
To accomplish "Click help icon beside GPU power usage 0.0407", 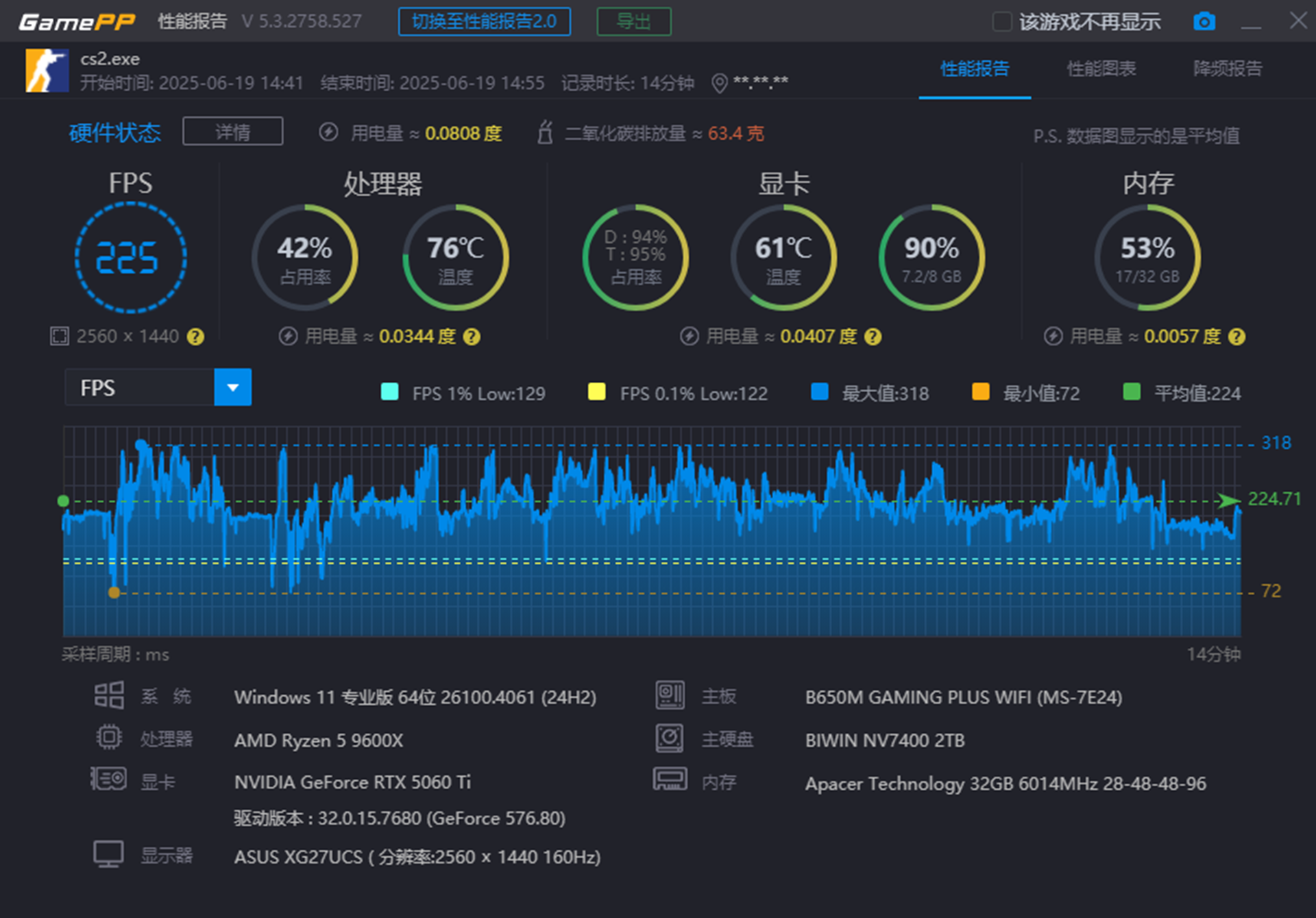I will pyautogui.click(x=873, y=337).
